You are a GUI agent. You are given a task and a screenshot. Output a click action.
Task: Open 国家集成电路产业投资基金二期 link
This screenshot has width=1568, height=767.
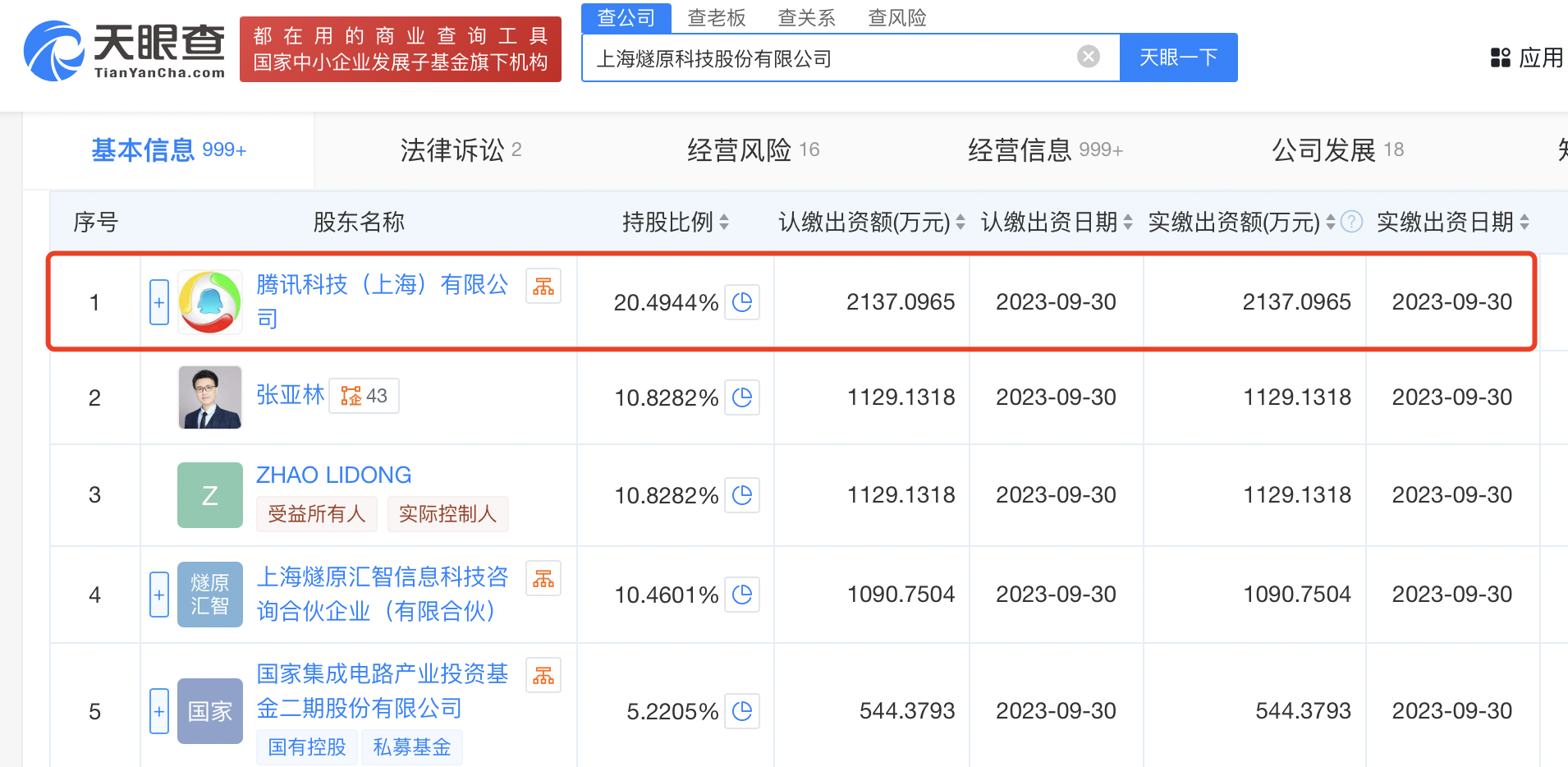tap(383, 691)
